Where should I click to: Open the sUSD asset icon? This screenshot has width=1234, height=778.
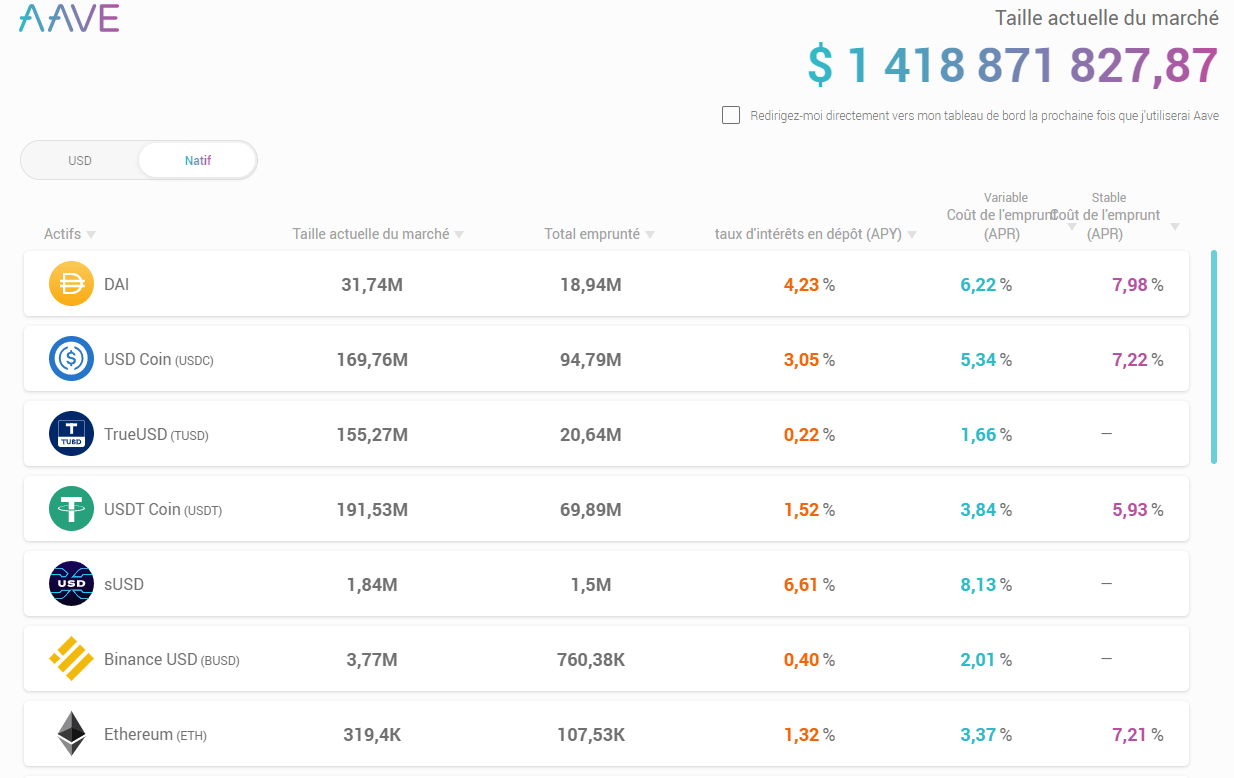(71, 584)
